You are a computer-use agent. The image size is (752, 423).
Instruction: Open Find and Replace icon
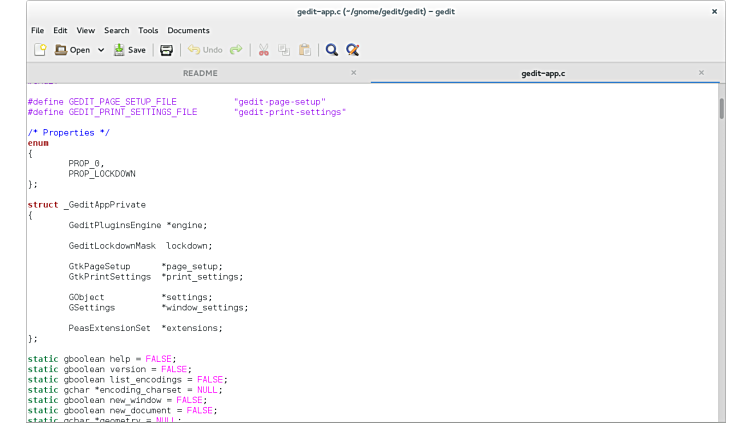[352, 50]
